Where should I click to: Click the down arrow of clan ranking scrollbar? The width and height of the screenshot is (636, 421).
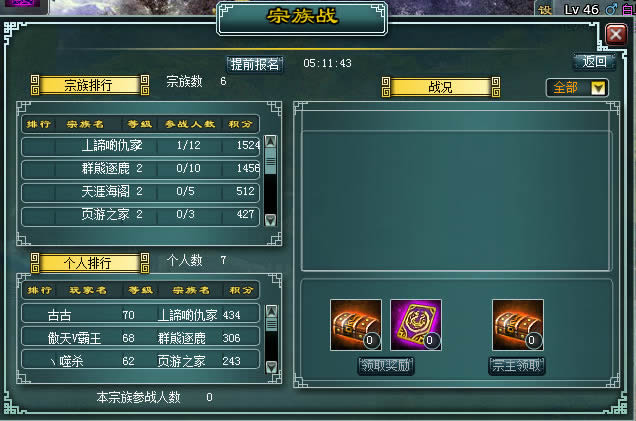coord(271,220)
